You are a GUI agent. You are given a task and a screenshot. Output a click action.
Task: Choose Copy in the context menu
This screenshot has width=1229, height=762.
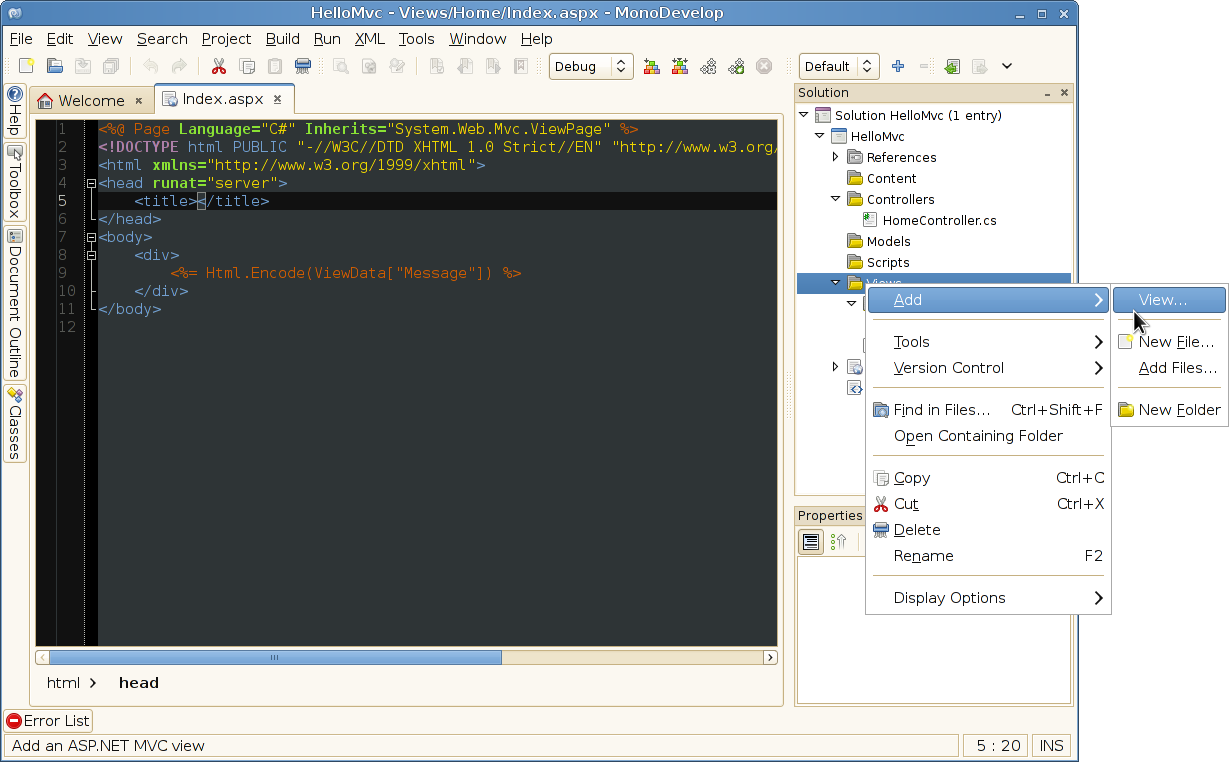[988, 478]
